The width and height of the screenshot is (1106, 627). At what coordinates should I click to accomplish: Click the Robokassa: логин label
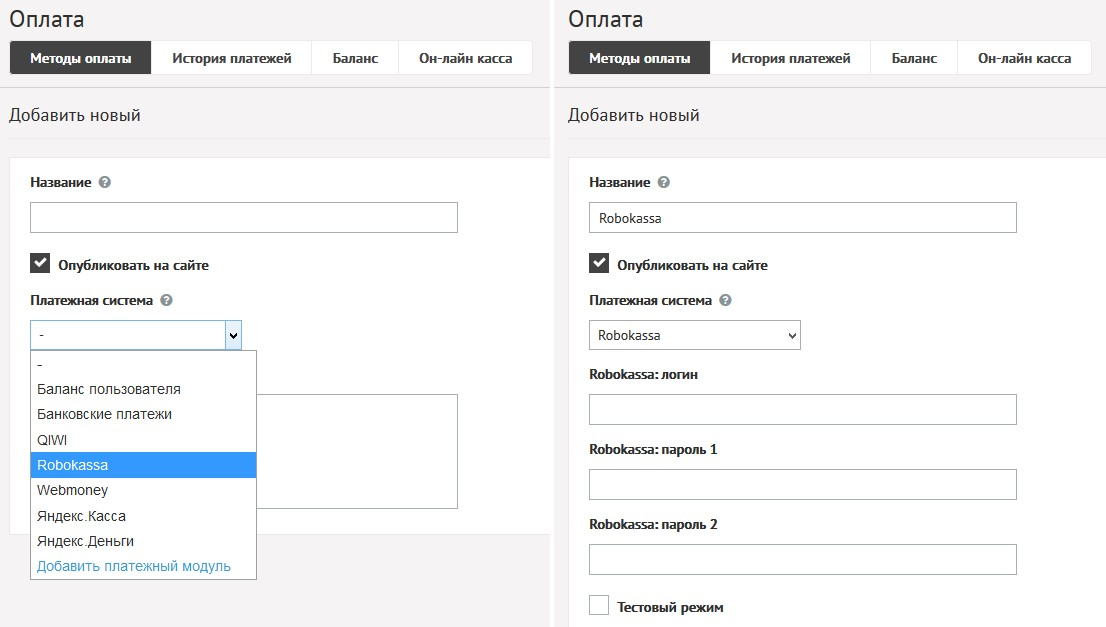click(x=643, y=375)
